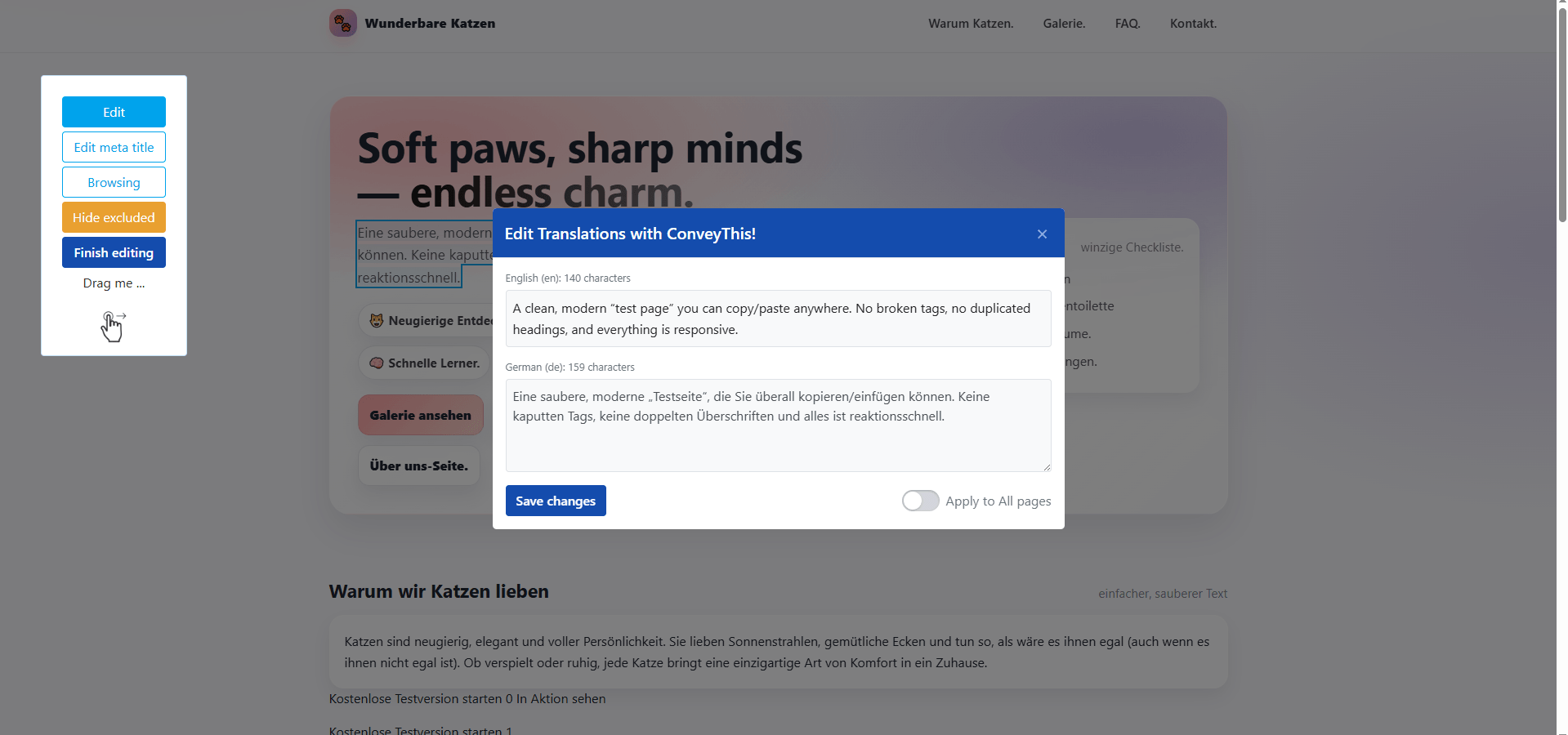Click the text 'einfacher, sauberer Text'
Screen dimensions: 1568x735
click(x=1163, y=594)
